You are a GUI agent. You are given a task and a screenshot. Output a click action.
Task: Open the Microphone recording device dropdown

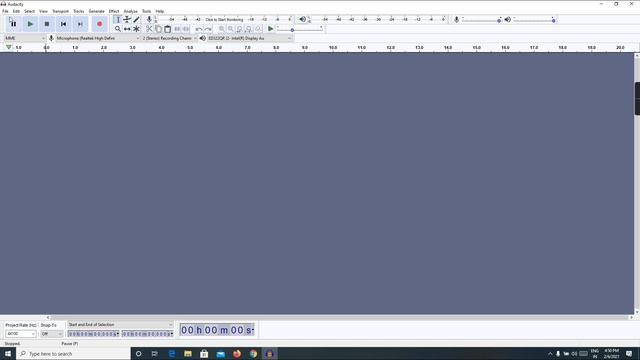click(x=98, y=38)
